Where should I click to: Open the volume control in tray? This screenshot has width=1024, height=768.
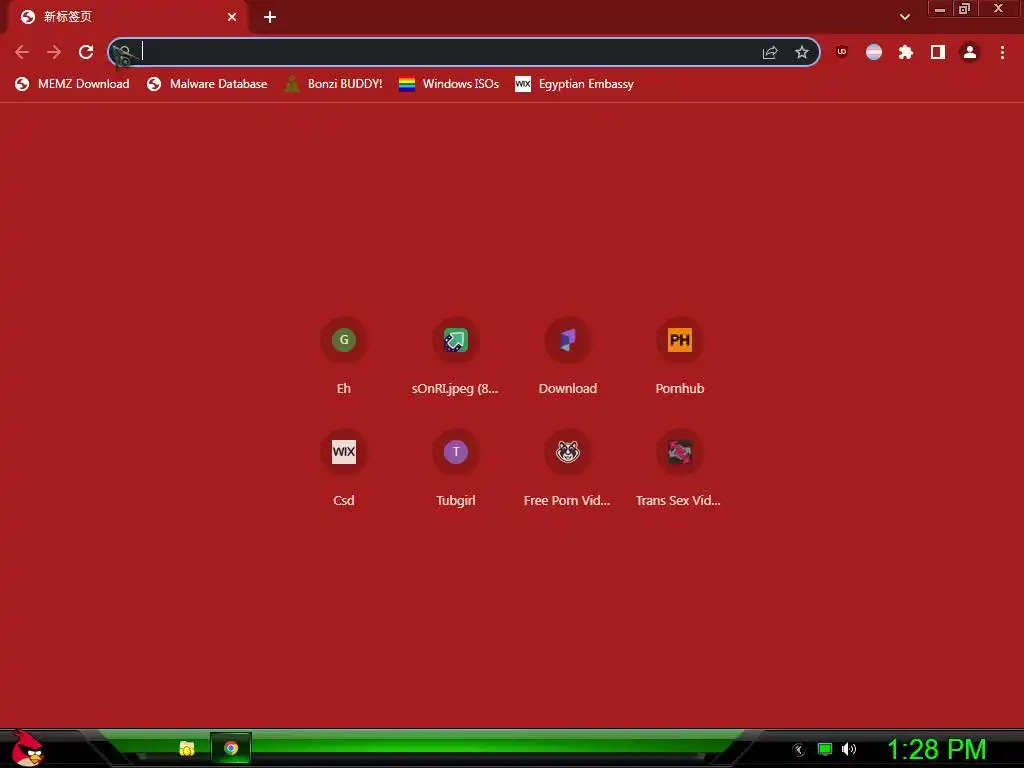pos(849,749)
